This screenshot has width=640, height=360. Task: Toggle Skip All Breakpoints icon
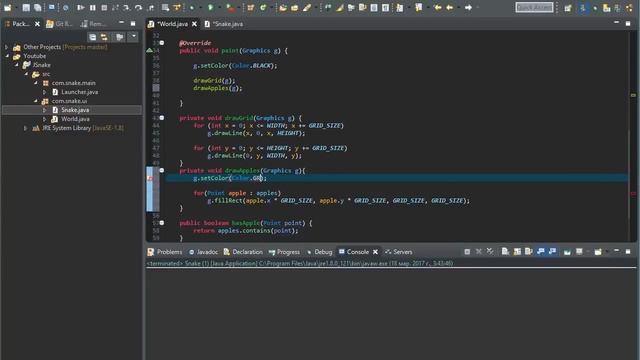[x=65, y=7]
